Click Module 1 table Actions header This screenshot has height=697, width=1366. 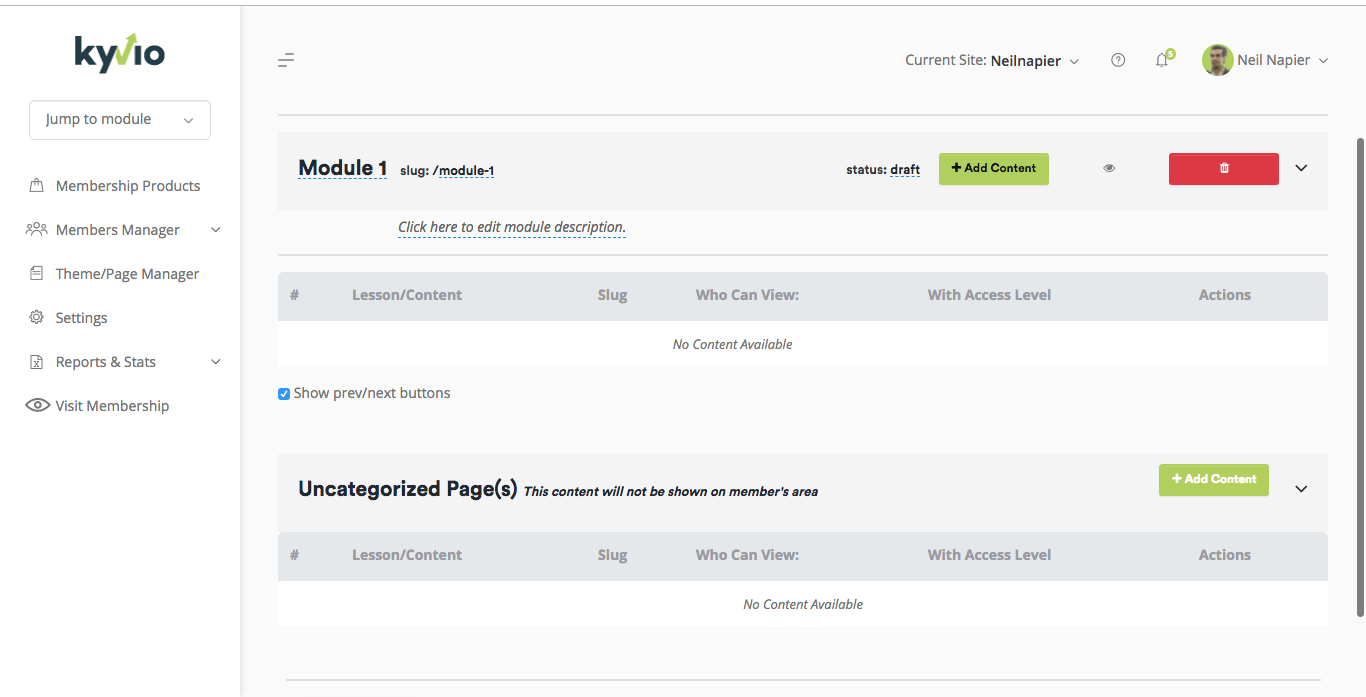pos(1225,295)
